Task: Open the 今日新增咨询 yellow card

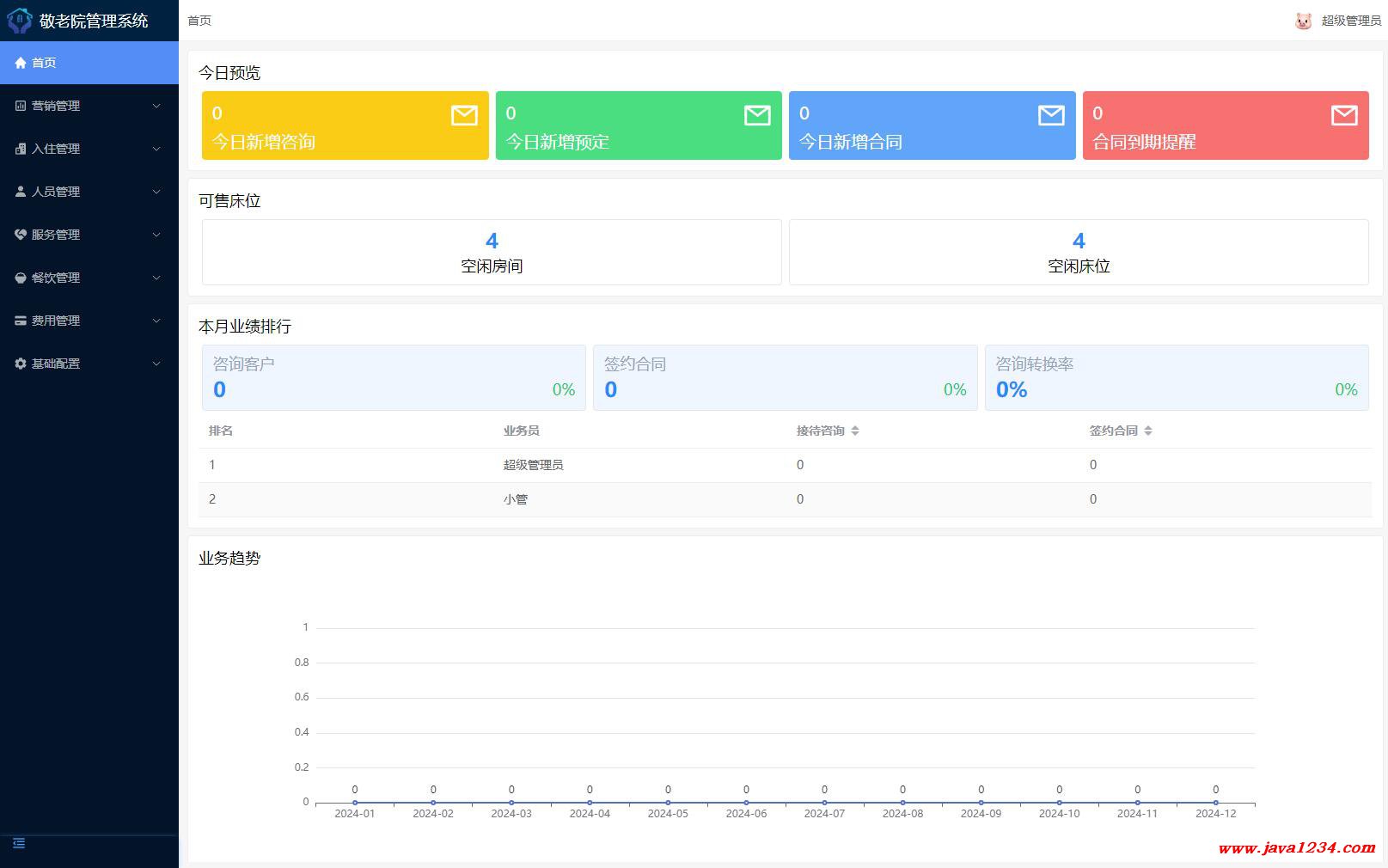Action: 345,125
